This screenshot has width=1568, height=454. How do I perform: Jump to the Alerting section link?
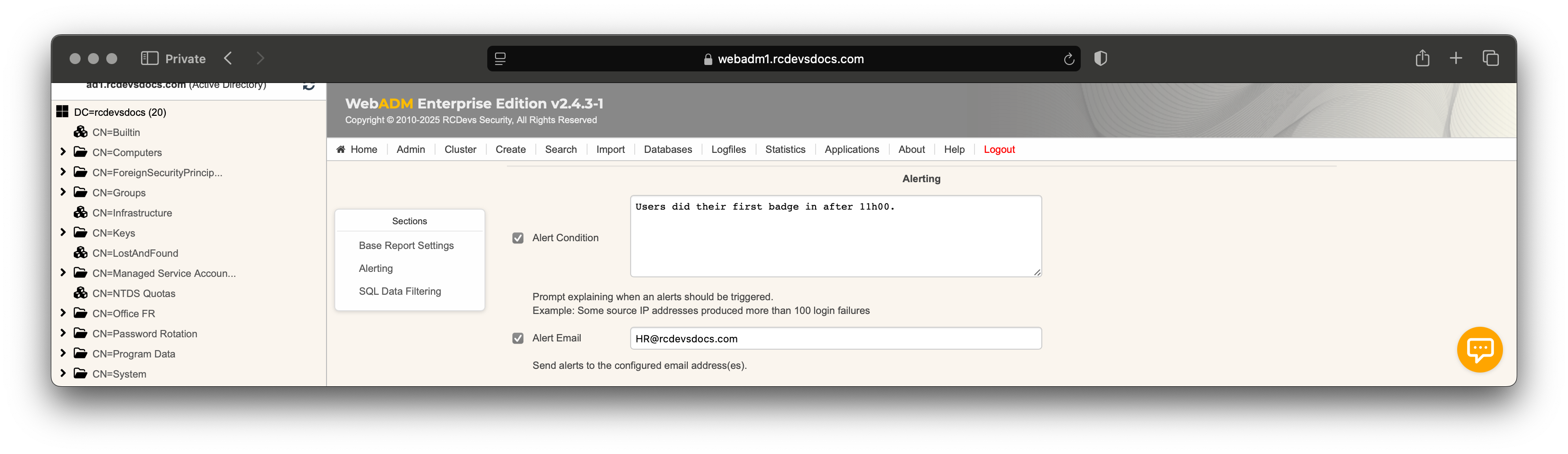[x=376, y=268]
